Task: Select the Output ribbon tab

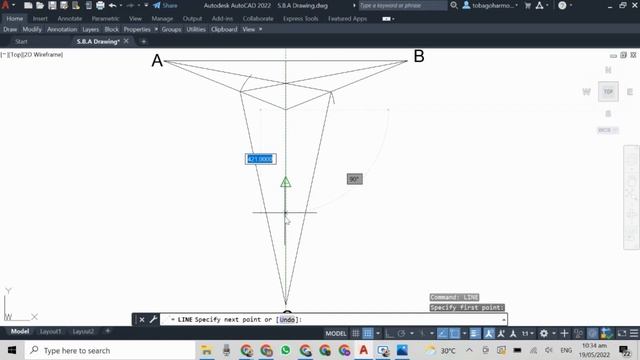Action: (192, 19)
